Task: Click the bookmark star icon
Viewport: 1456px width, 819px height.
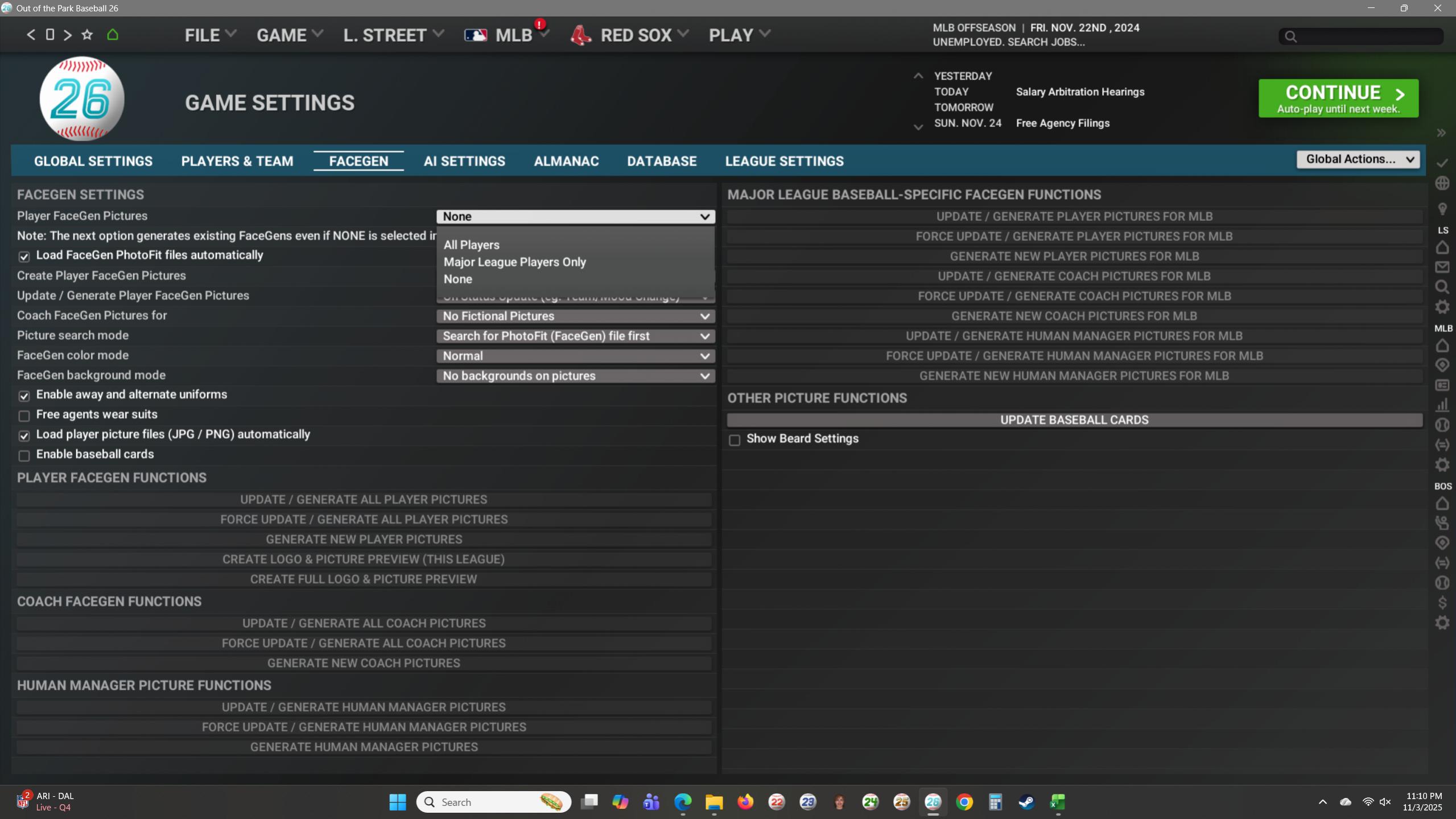Action: click(x=87, y=35)
